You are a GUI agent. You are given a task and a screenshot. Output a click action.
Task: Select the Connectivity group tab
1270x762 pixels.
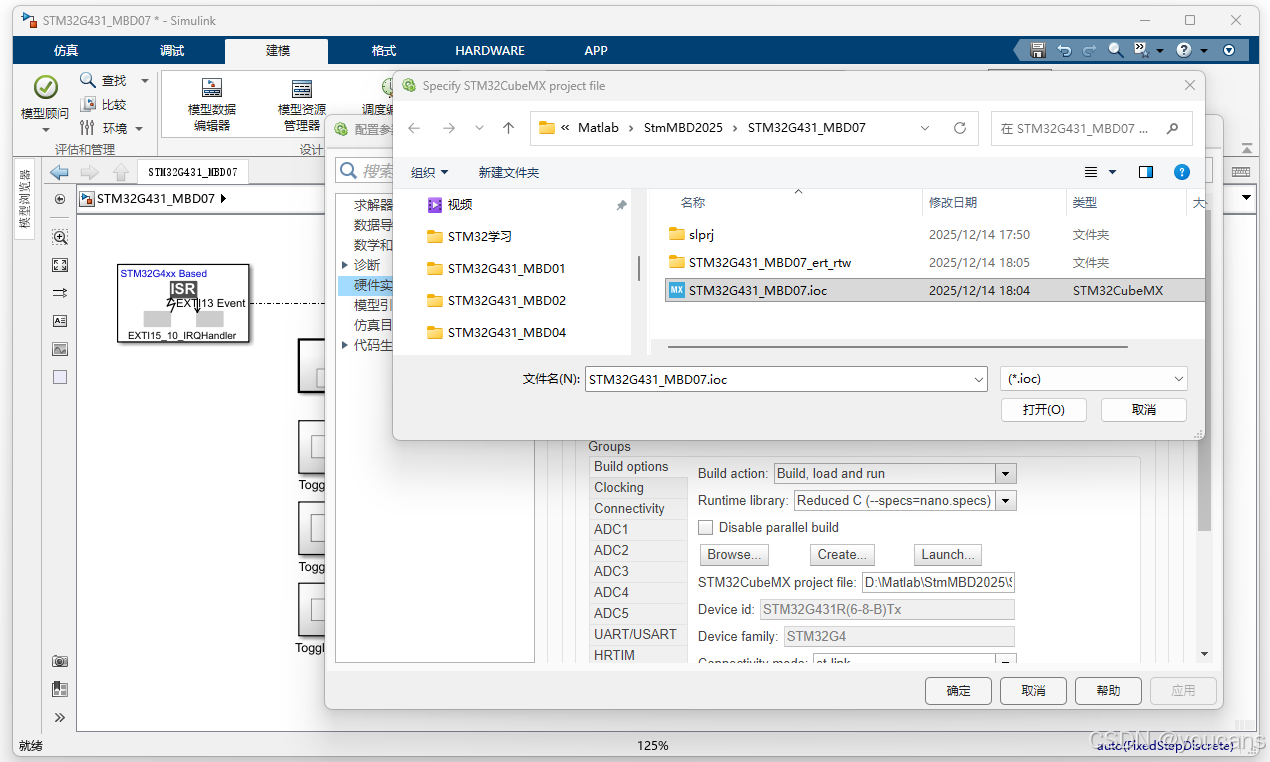click(638, 509)
